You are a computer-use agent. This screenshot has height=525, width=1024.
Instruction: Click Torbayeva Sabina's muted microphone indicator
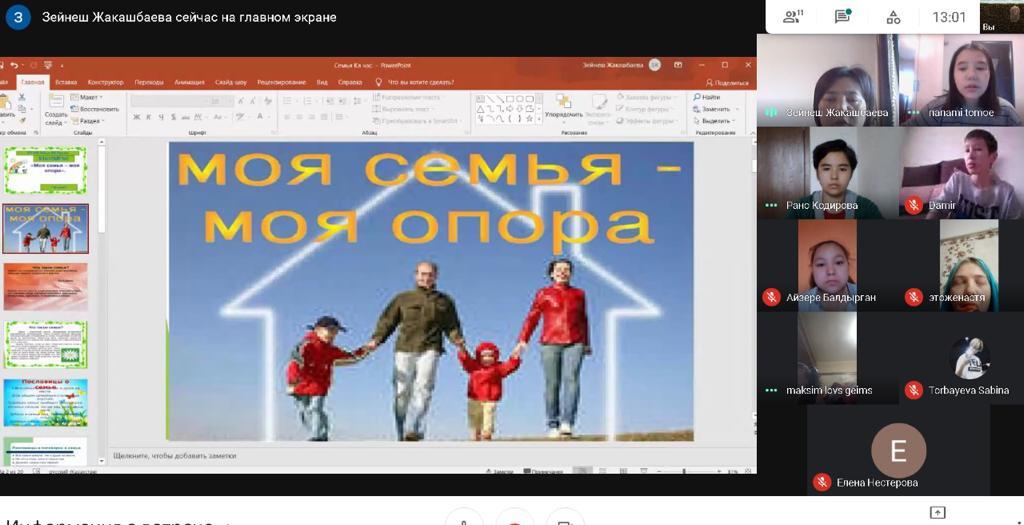pyautogui.click(x=913, y=390)
